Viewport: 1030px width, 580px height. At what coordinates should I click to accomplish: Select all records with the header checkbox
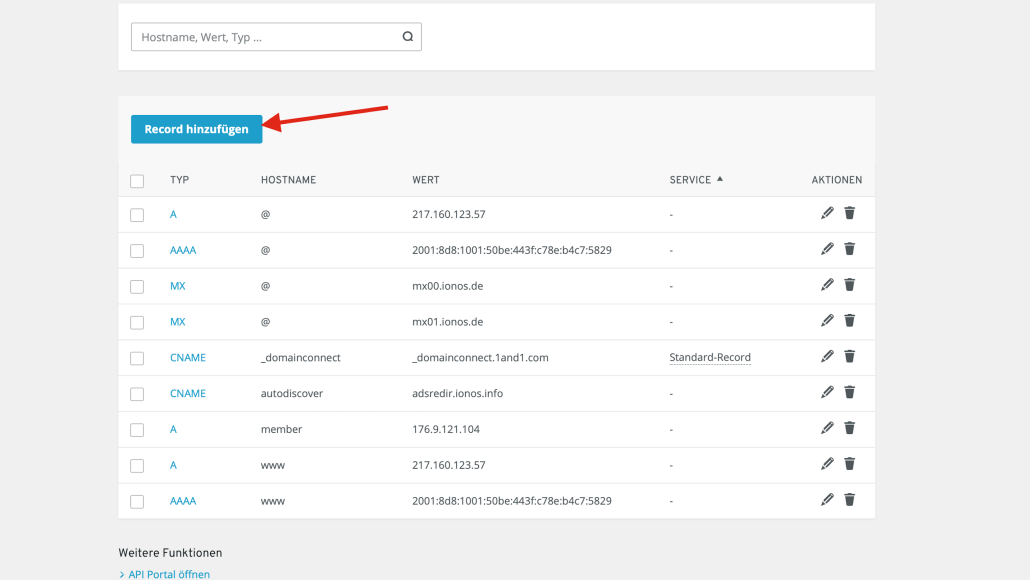(x=137, y=179)
